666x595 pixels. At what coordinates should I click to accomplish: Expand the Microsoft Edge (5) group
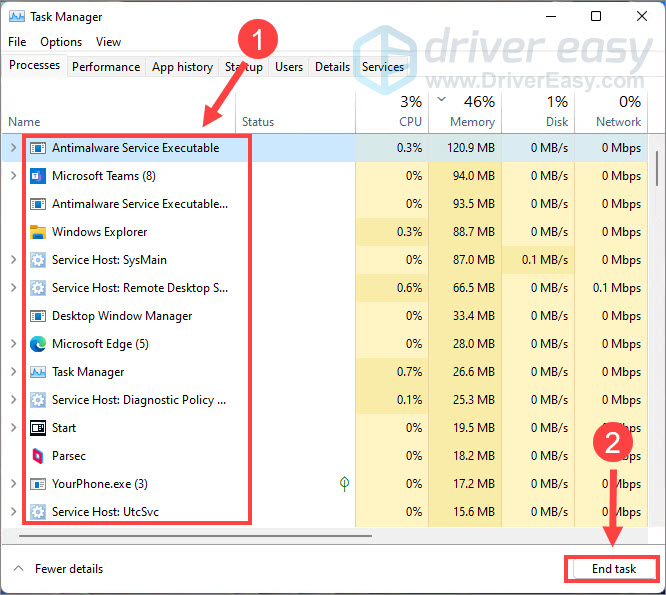pyautogui.click(x=14, y=344)
